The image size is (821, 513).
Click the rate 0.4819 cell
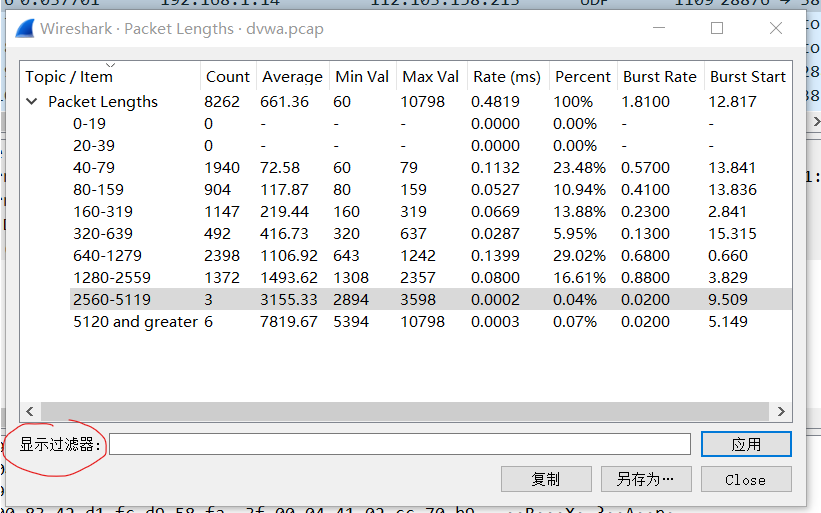coord(495,102)
